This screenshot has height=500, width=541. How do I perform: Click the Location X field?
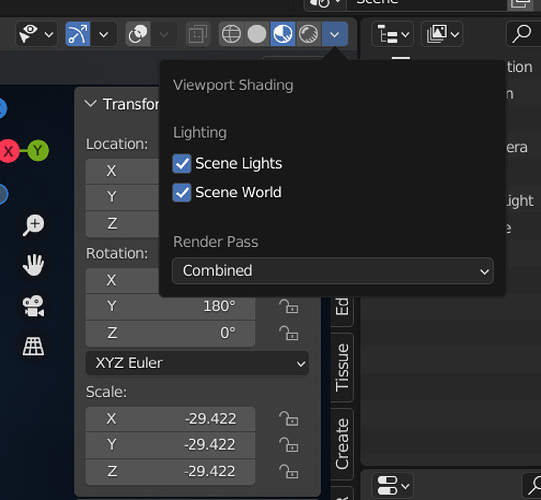point(122,171)
